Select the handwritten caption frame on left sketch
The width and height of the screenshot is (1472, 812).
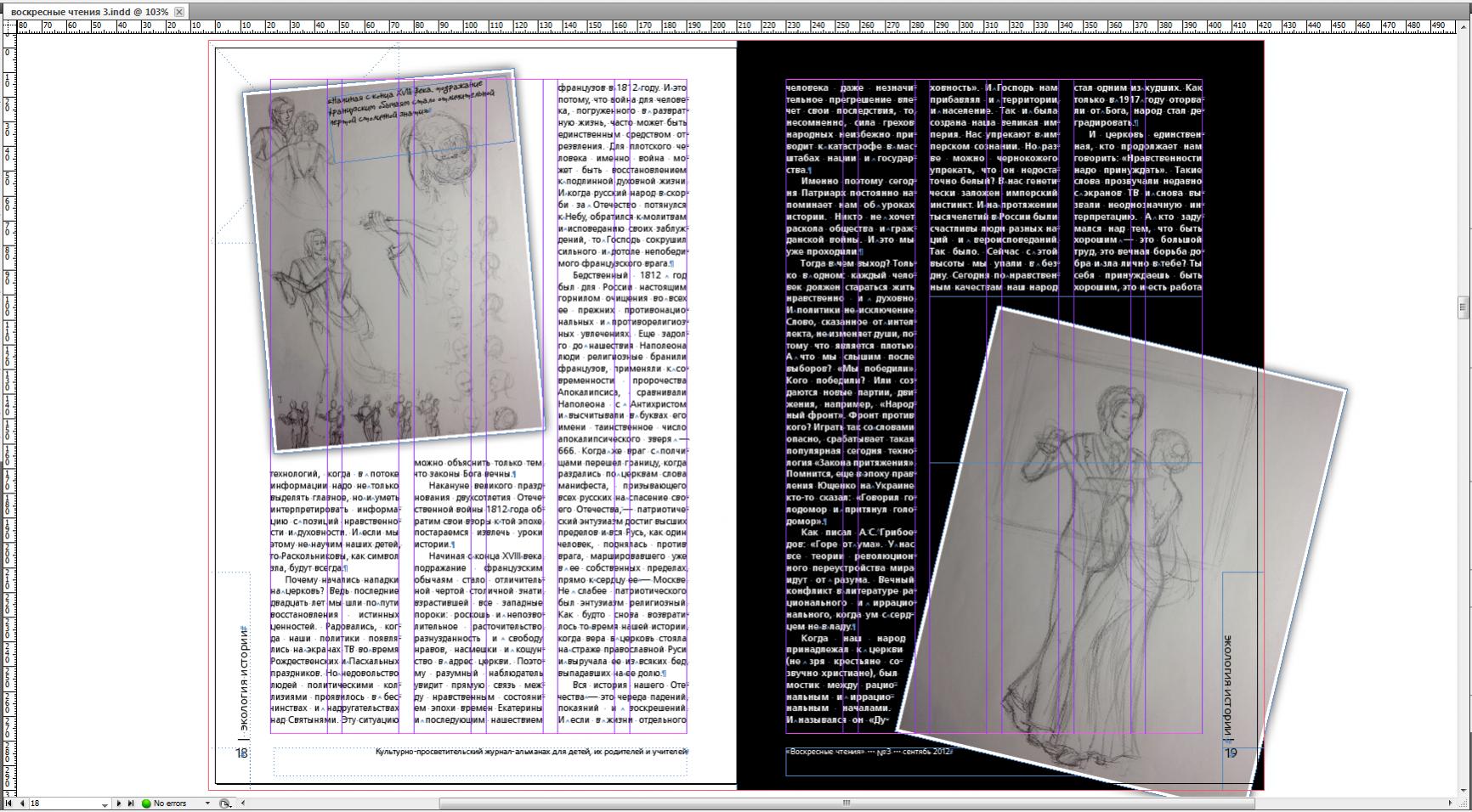point(422,120)
